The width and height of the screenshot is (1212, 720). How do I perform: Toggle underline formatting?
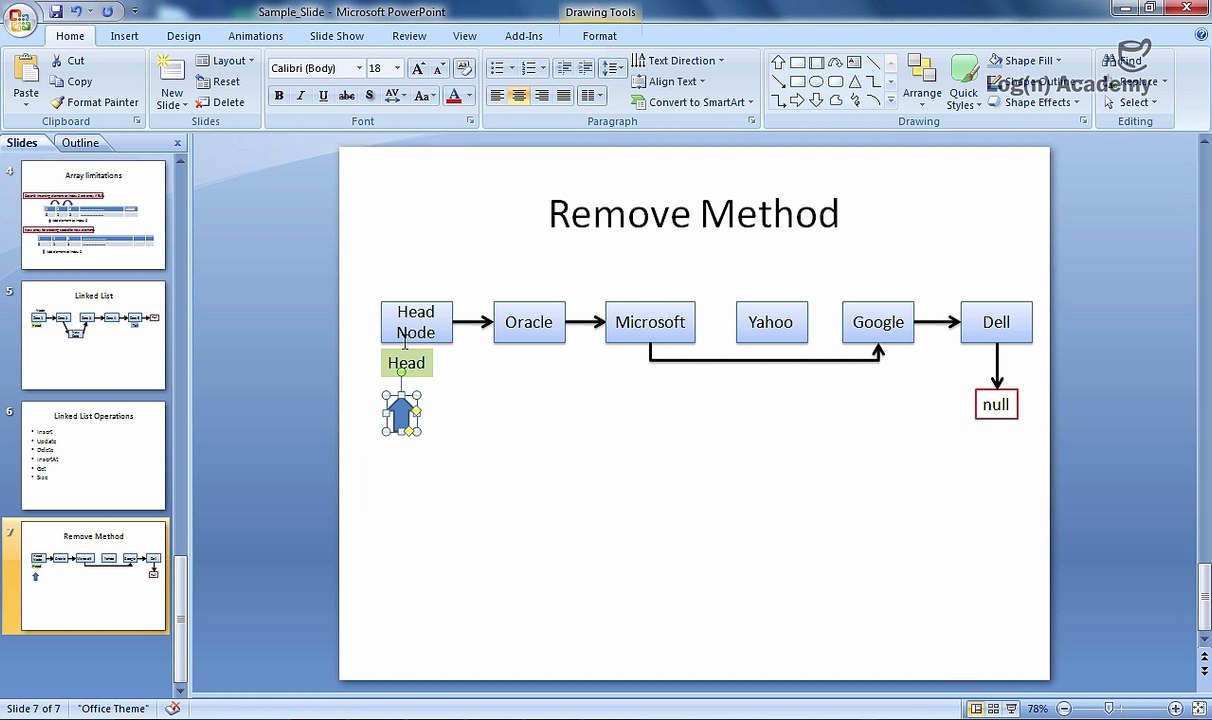point(323,96)
